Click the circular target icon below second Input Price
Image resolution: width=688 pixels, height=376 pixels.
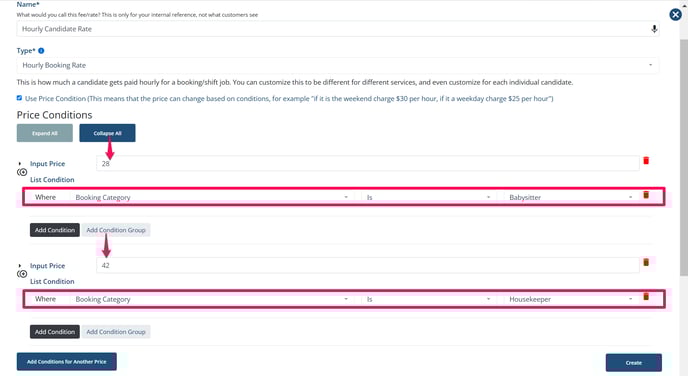pyautogui.click(x=22, y=274)
